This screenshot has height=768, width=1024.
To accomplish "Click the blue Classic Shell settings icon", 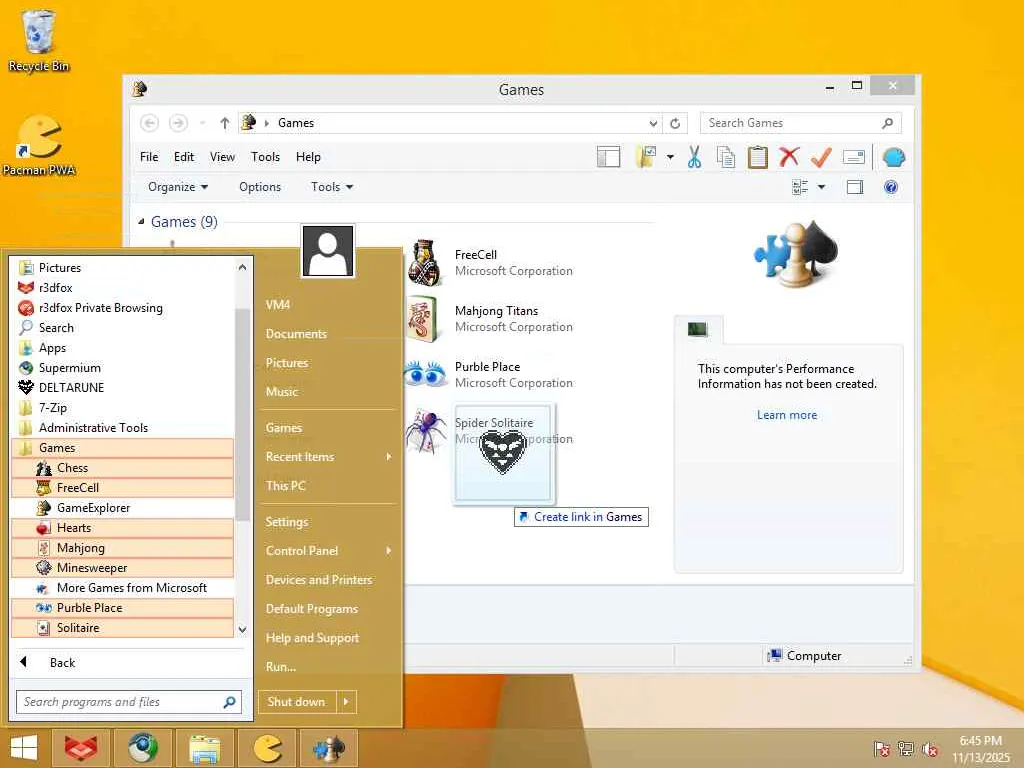I will [x=893, y=157].
